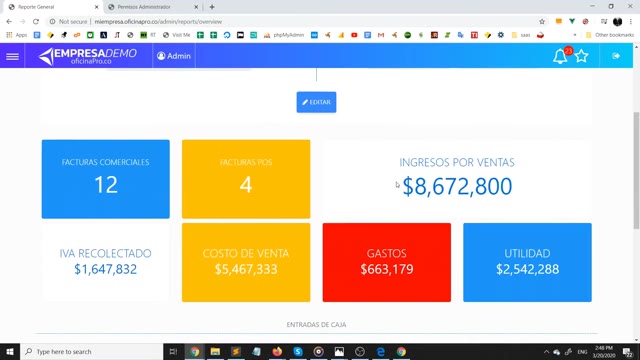Click the favorites star icon in header
640x360 pixels.
[581, 56]
